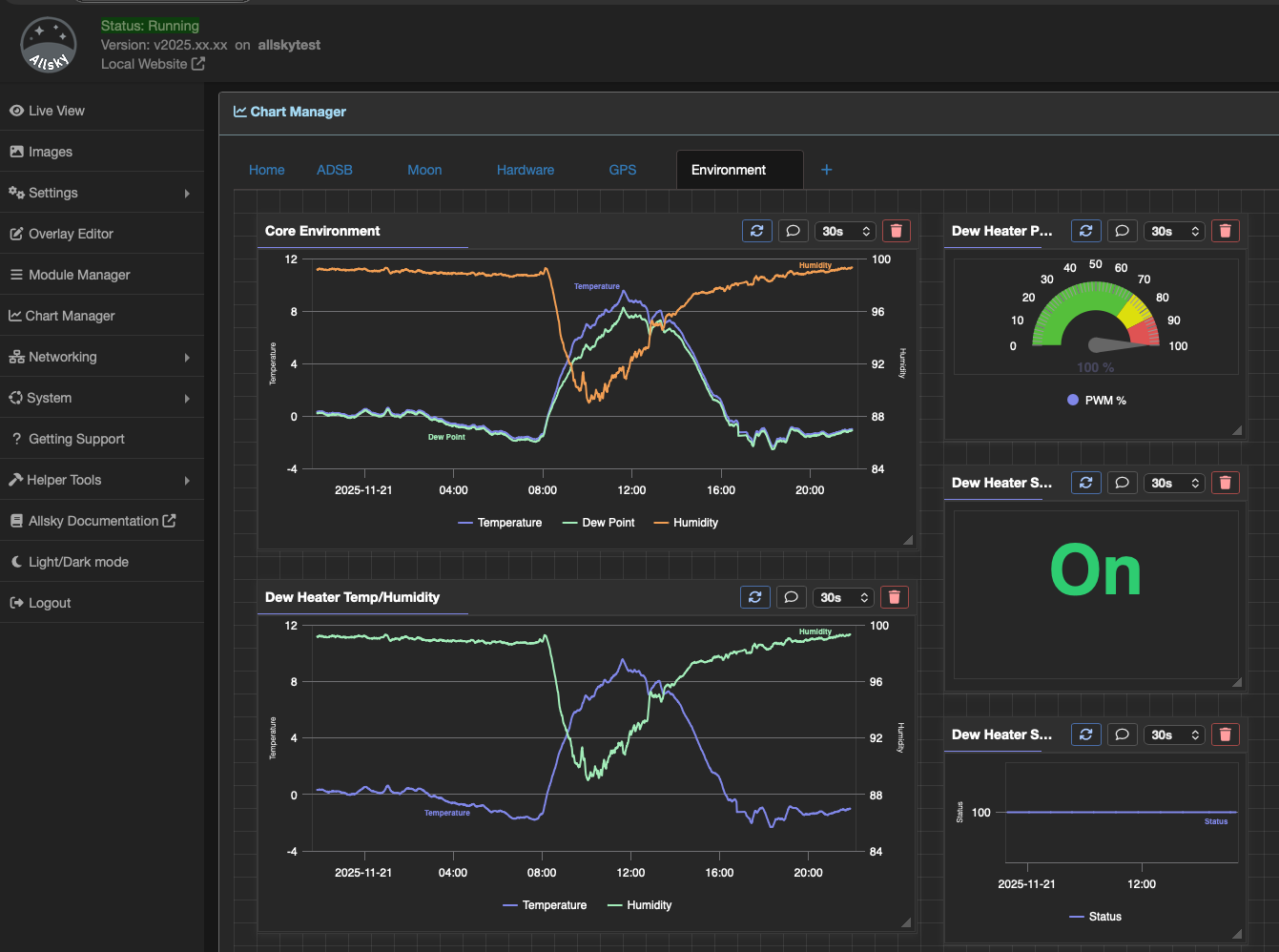1279x952 pixels.
Task: Switch to the Hardware tab
Action: (526, 169)
